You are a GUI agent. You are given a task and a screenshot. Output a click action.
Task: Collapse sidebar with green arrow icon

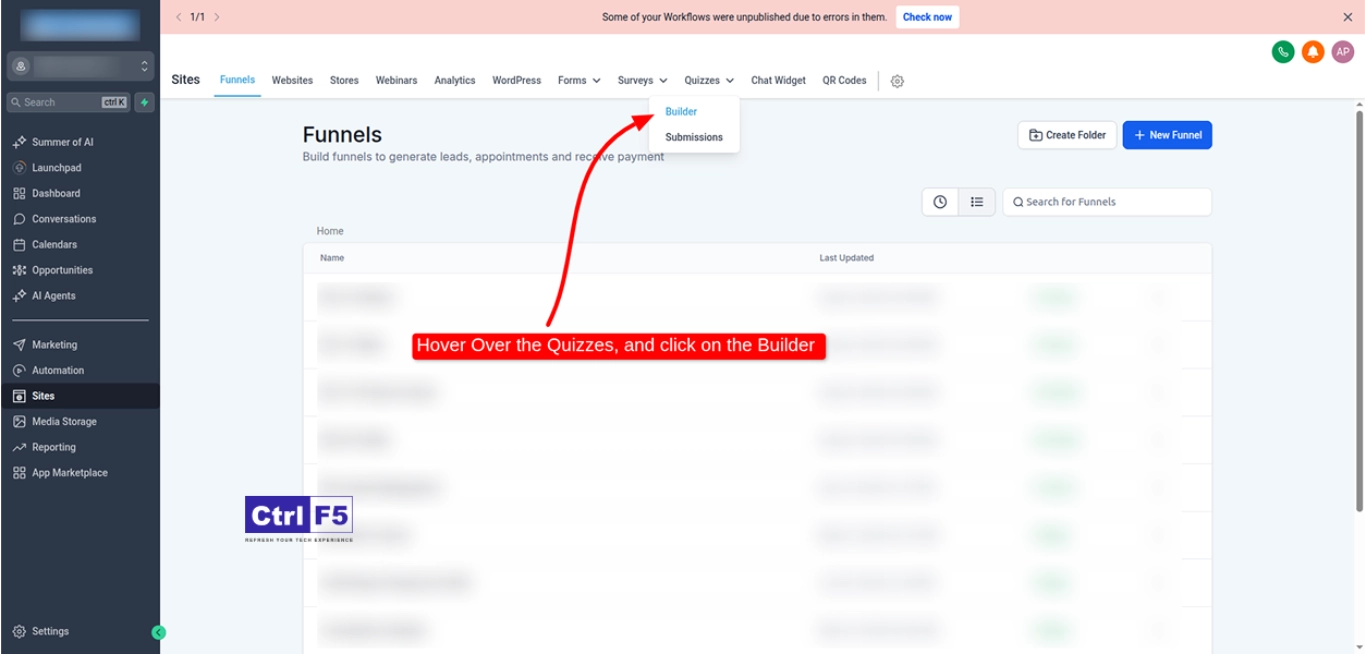click(x=158, y=632)
